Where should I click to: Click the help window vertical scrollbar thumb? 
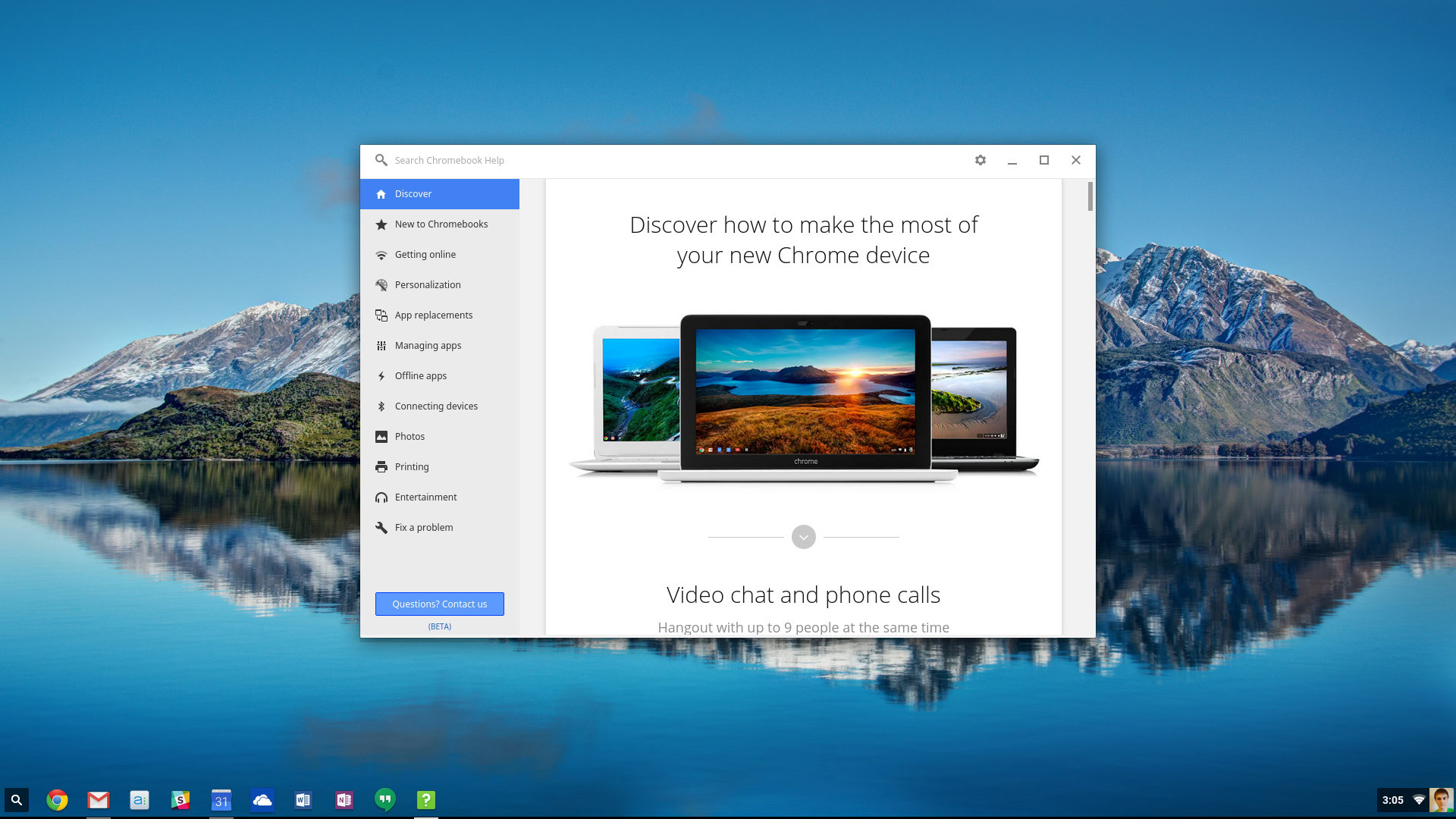tap(1090, 196)
